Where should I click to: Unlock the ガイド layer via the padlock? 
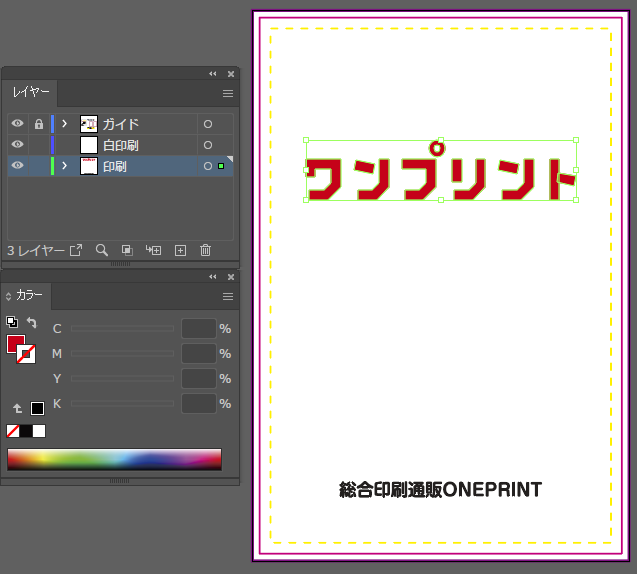(x=38, y=124)
